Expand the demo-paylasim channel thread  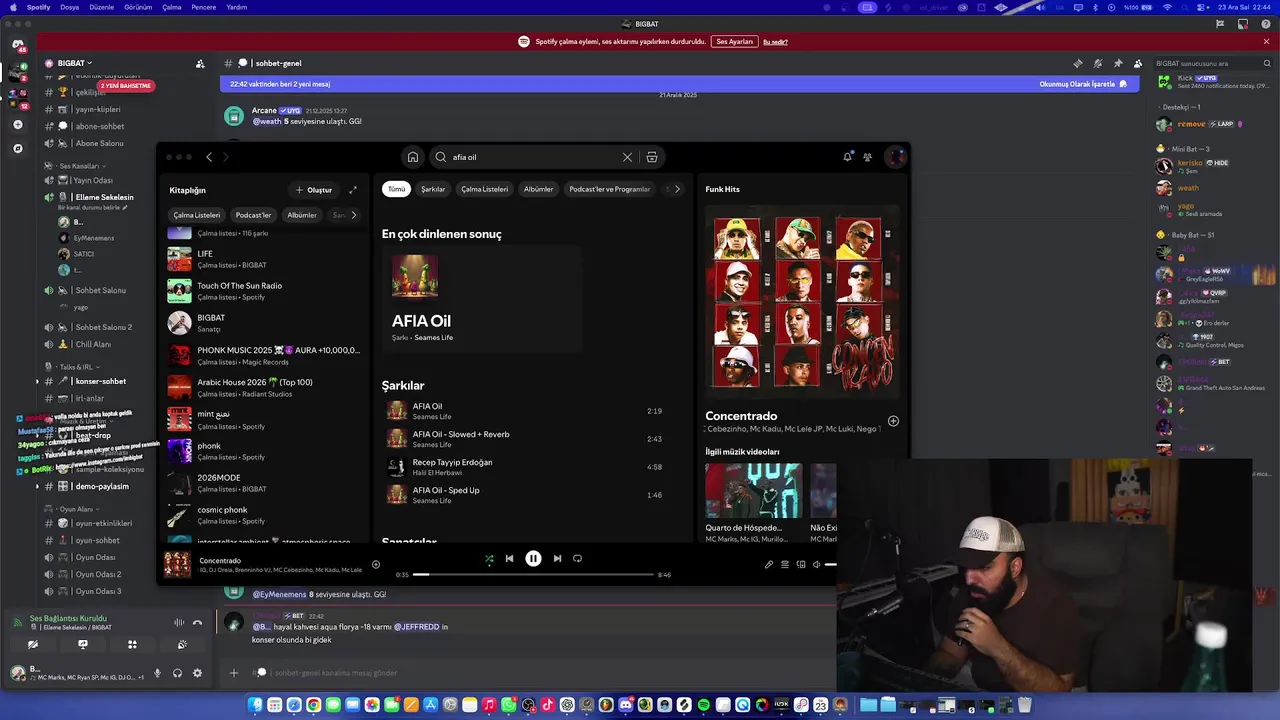point(38,486)
